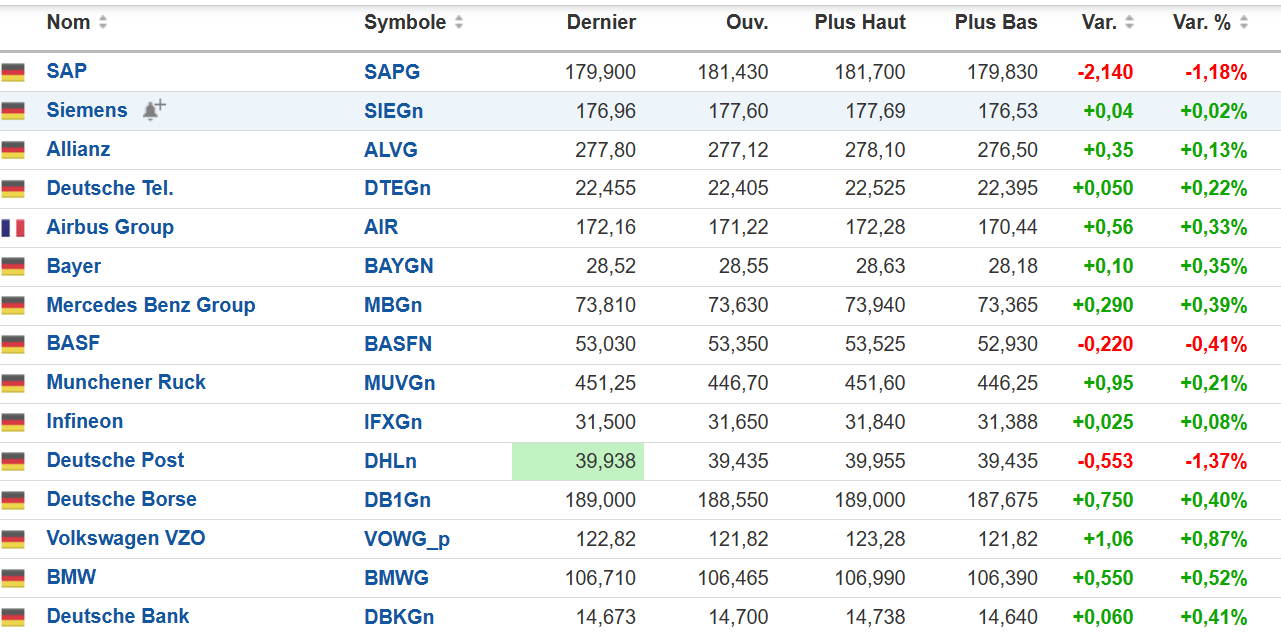1281x633 pixels.
Task: Click the German flag beside BMW
Action: click(x=13, y=578)
